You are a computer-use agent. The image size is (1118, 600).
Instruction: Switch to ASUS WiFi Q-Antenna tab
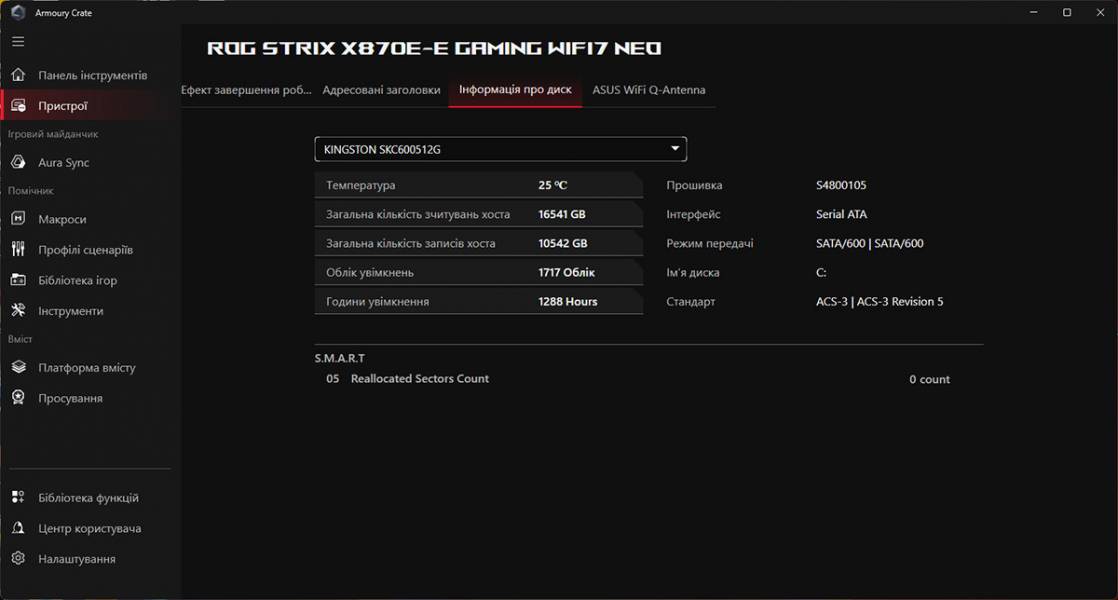click(649, 90)
